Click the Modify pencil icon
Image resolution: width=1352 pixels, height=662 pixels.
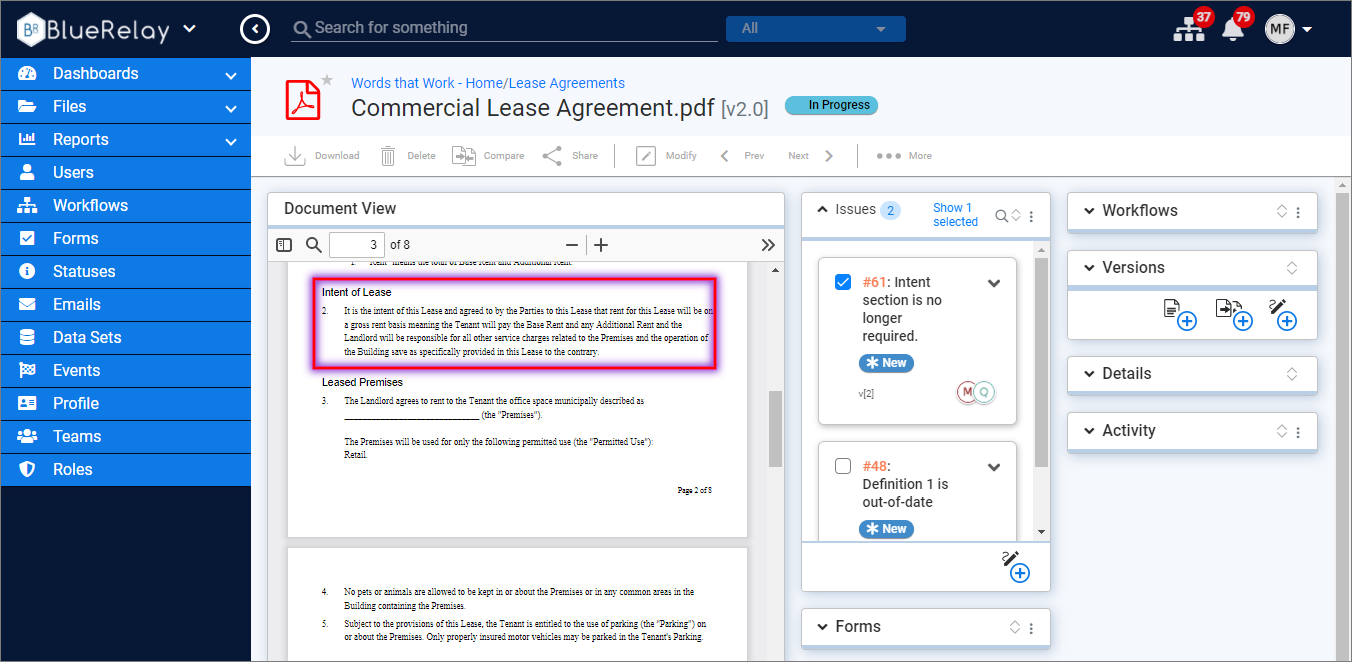pyautogui.click(x=646, y=156)
